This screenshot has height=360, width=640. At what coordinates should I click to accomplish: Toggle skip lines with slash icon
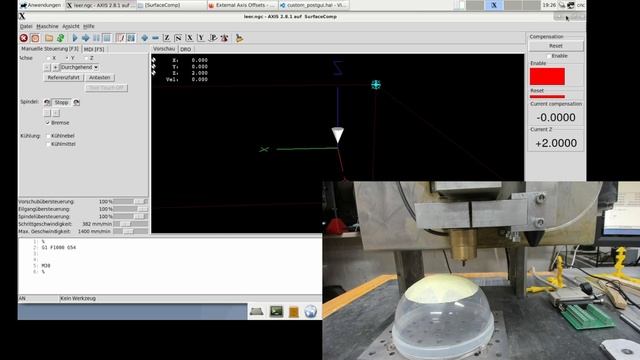point(120,38)
